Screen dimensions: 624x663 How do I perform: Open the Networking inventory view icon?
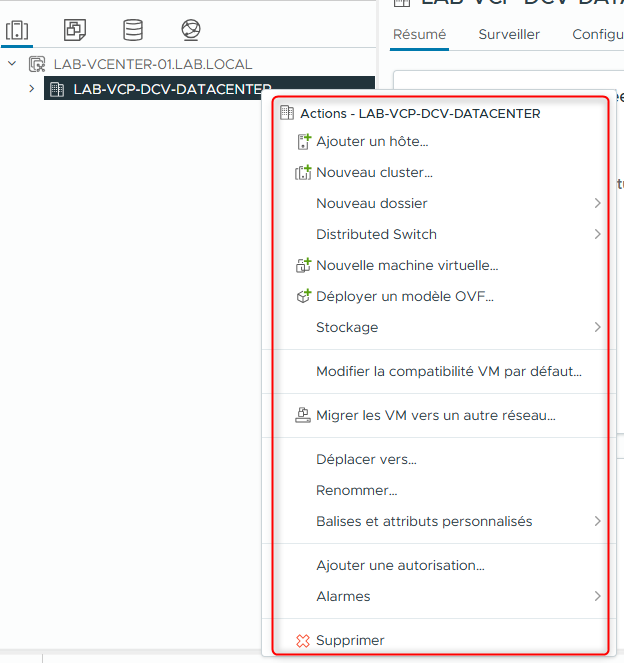pyautogui.click(x=191, y=30)
